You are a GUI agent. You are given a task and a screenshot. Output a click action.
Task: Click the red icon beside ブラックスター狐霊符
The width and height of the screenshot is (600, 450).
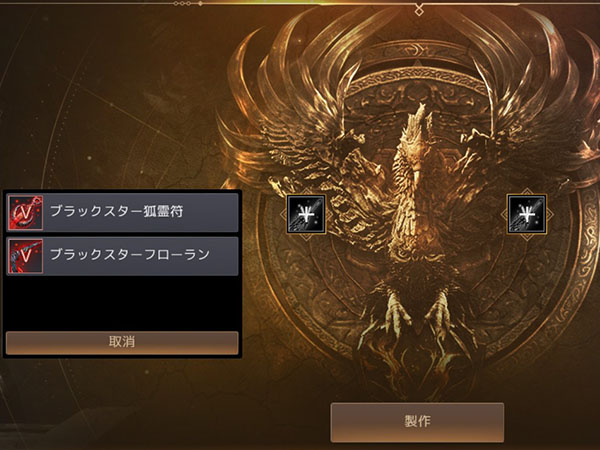pyautogui.click(x=26, y=213)
